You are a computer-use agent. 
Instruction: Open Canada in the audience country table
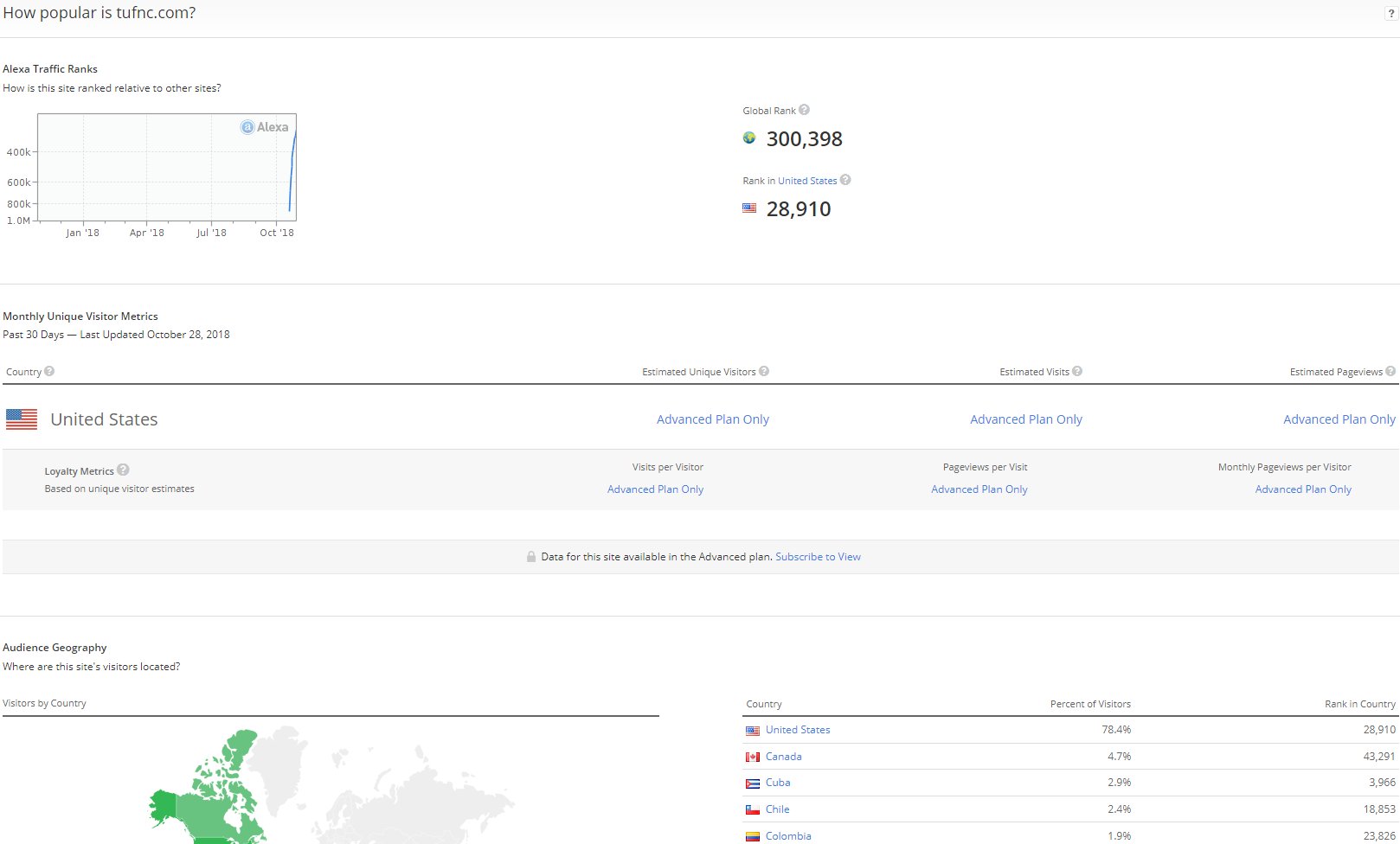coord(783,757)
